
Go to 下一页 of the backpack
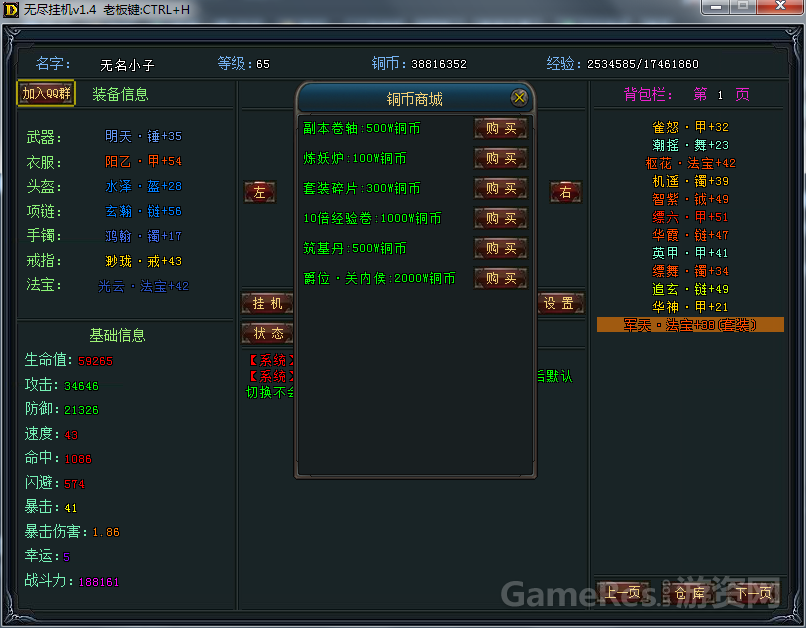(755, 592)
